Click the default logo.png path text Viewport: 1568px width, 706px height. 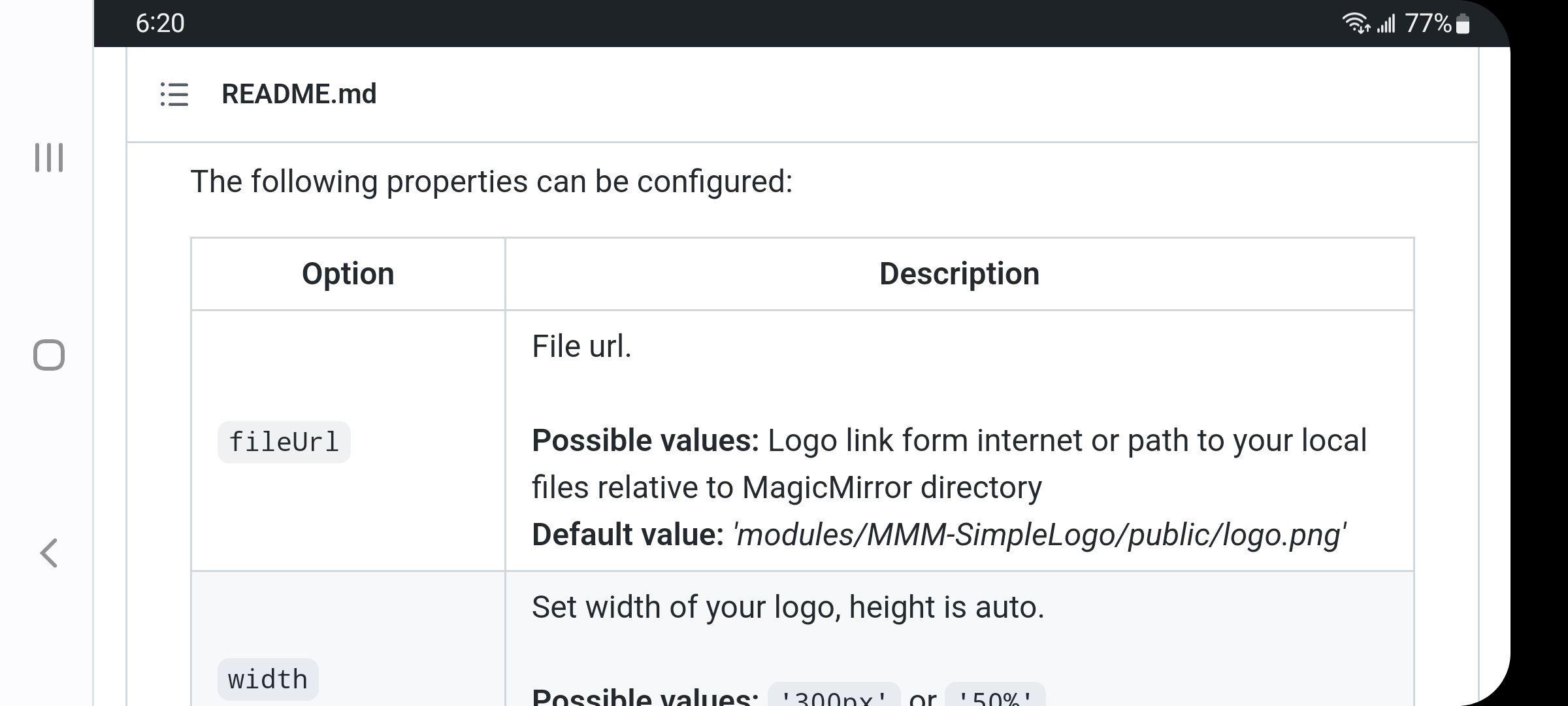[1039, 535]
